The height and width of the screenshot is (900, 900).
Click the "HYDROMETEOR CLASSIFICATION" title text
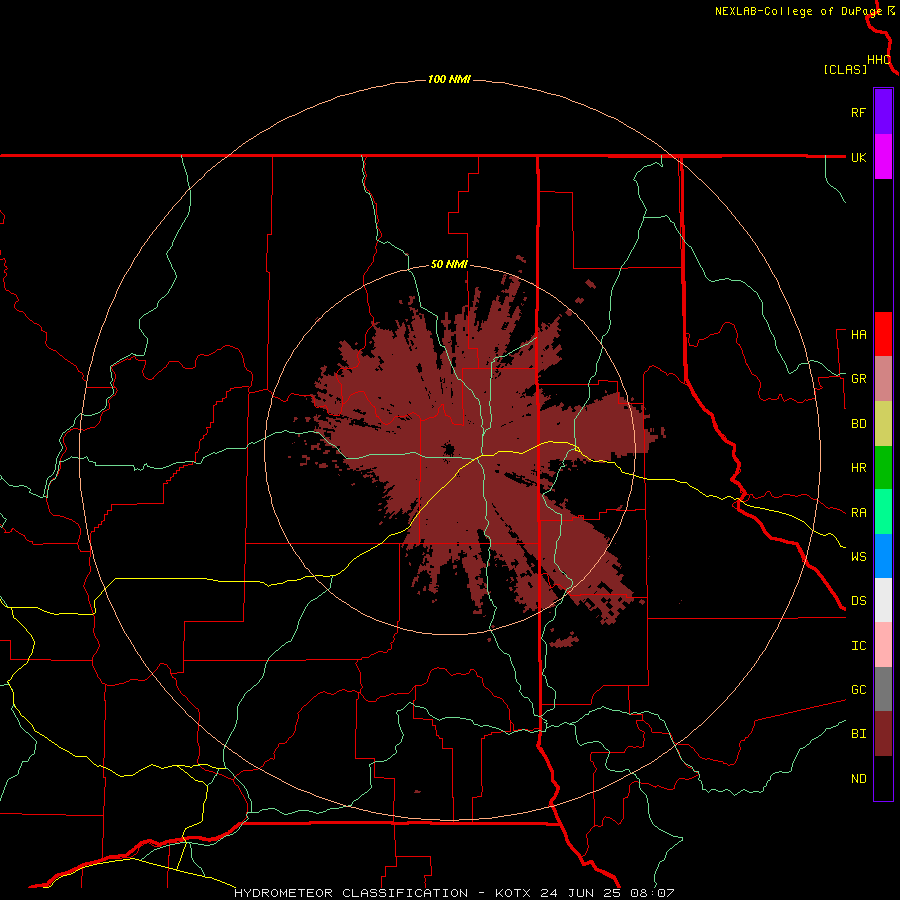coord(351,893)
